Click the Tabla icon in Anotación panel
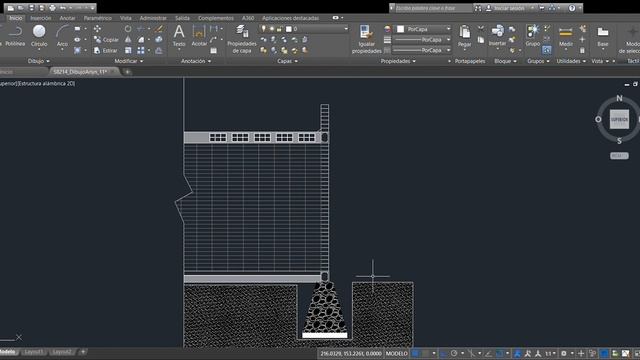 pyautogui.click(x=213, y=51)
